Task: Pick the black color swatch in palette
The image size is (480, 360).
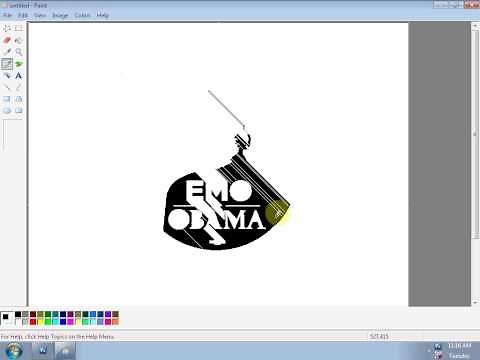Action: click(x=18, y=314)
